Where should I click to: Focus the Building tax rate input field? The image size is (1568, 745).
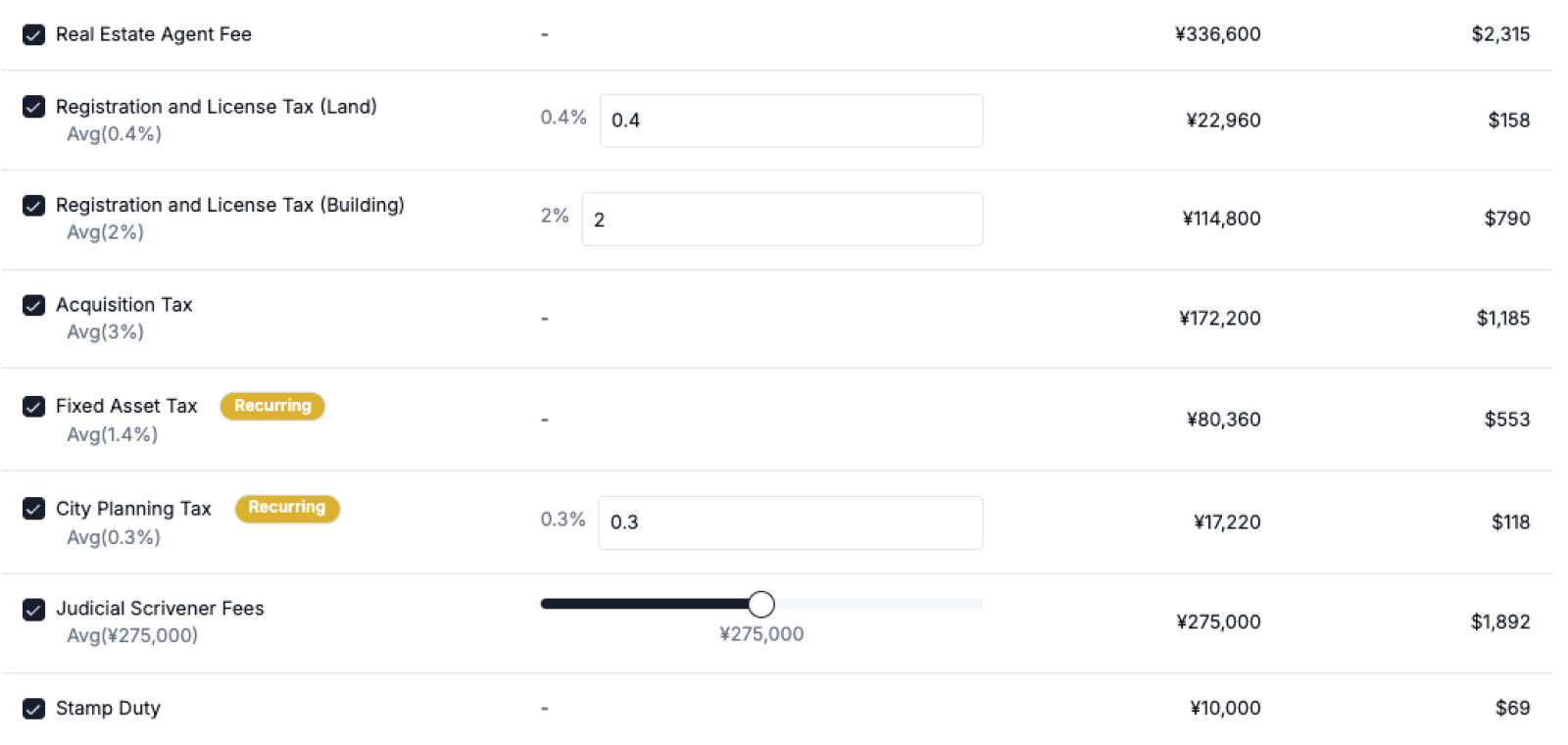pos(781,220)
